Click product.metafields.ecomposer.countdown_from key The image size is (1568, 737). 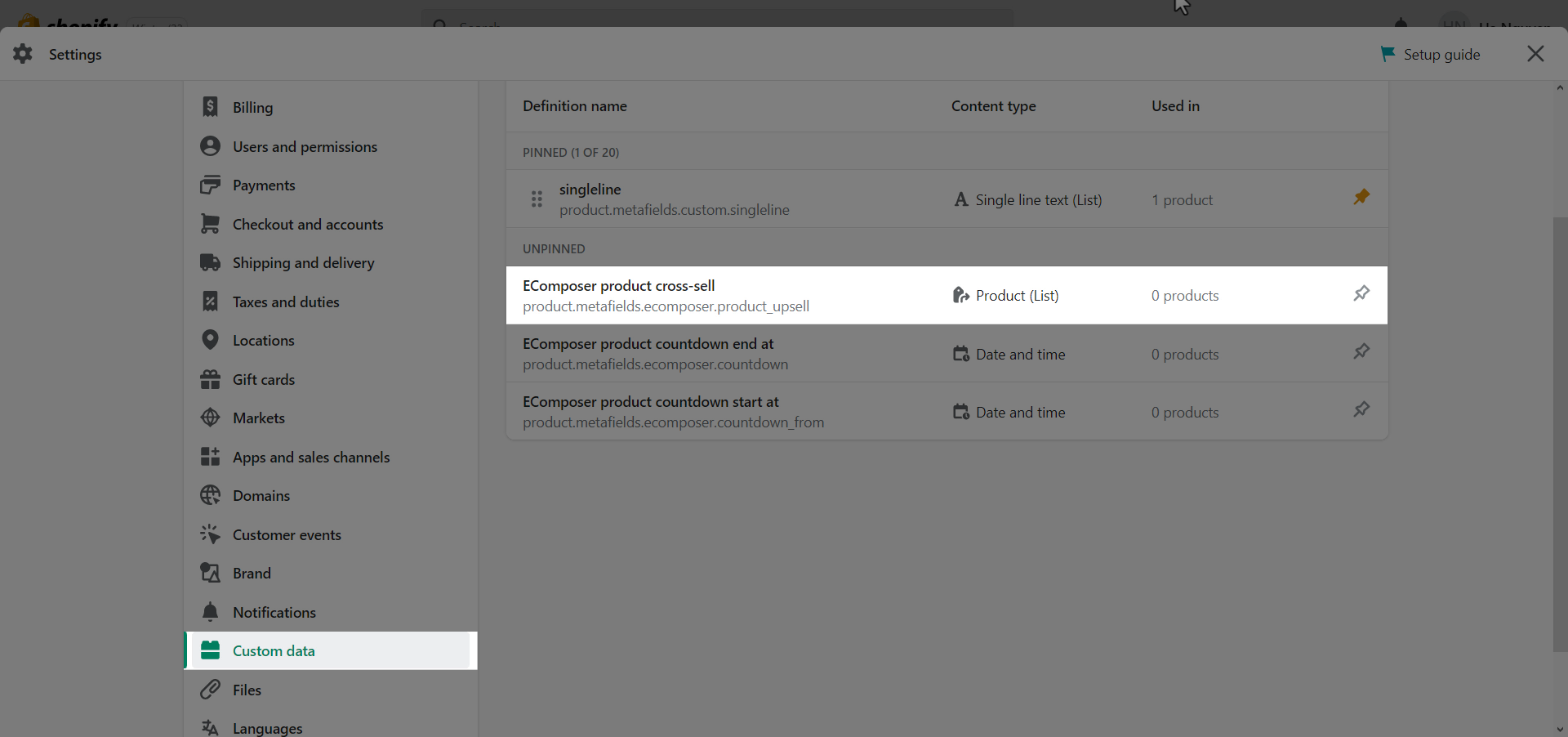point(674,422)
